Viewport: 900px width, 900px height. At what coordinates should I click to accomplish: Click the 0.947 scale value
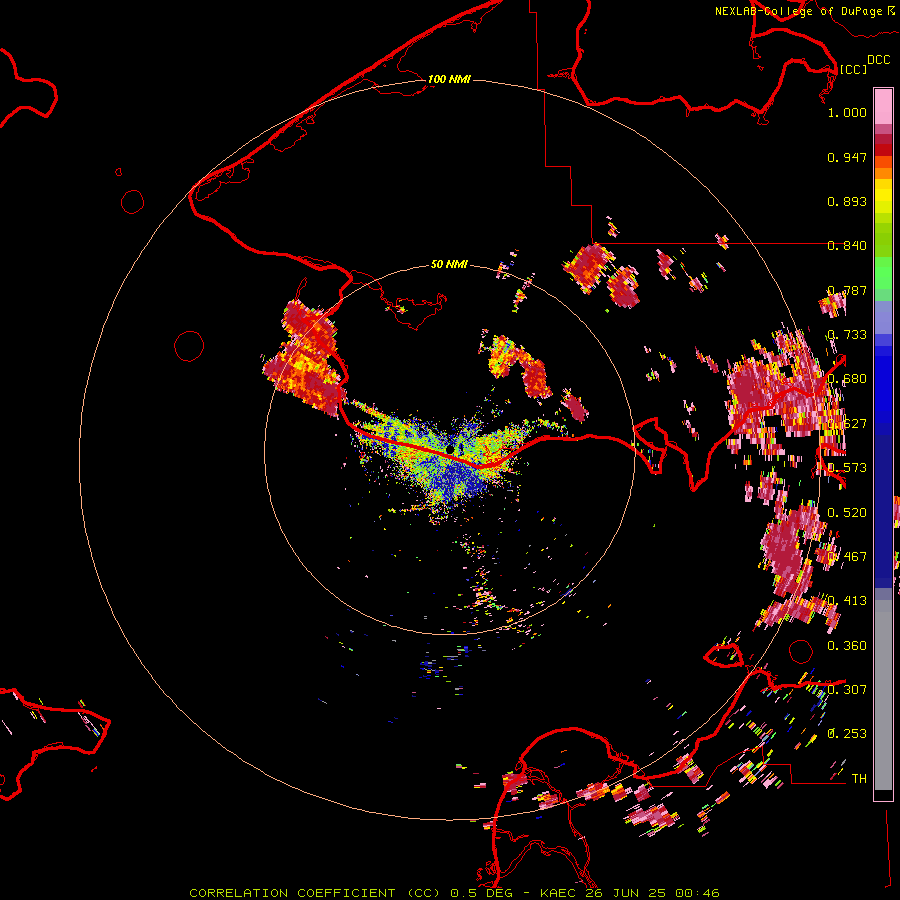[847, 157]
